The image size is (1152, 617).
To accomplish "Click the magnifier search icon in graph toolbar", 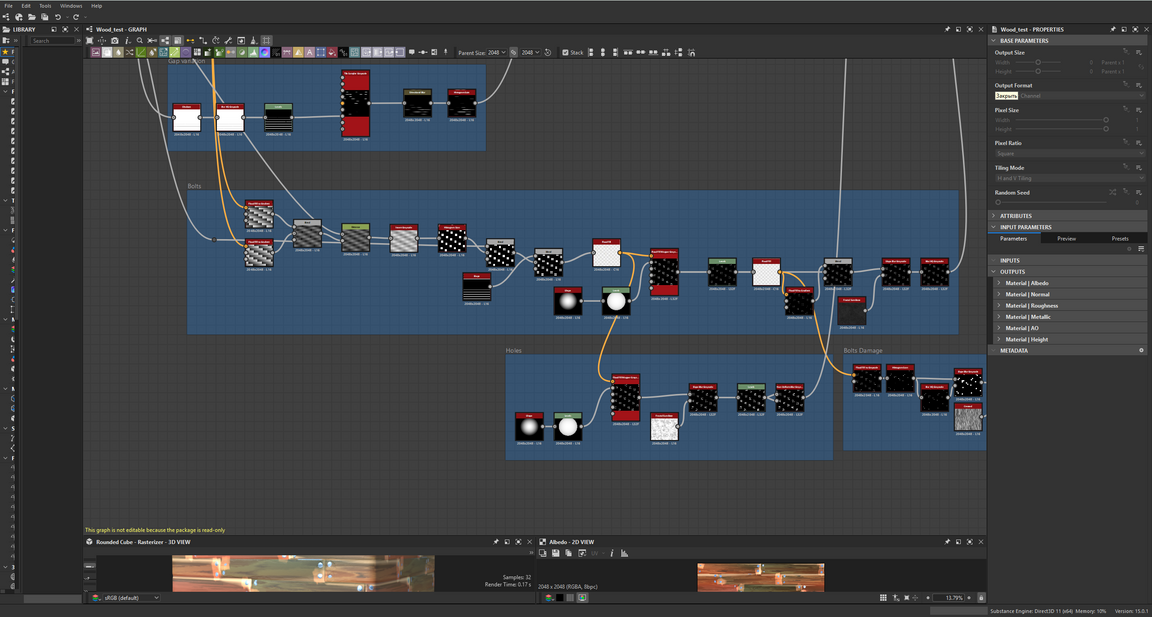I will (139, 41).
